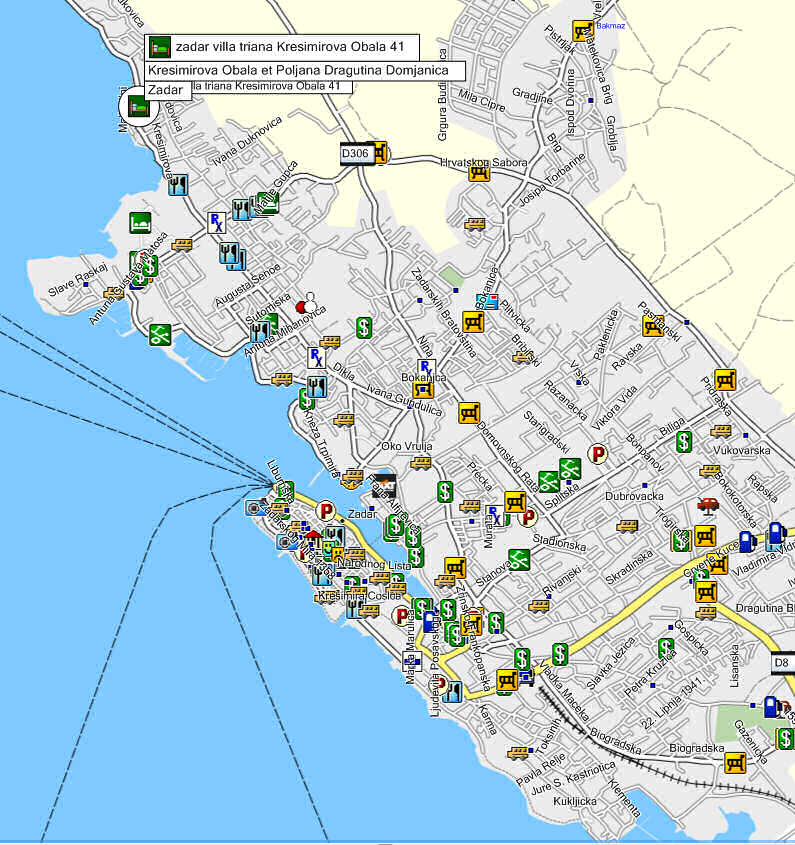This screenshot has height=845, width=795.
Task: Select the red car repair icon near Bokokotorska
Action: [x=708, y=505]
